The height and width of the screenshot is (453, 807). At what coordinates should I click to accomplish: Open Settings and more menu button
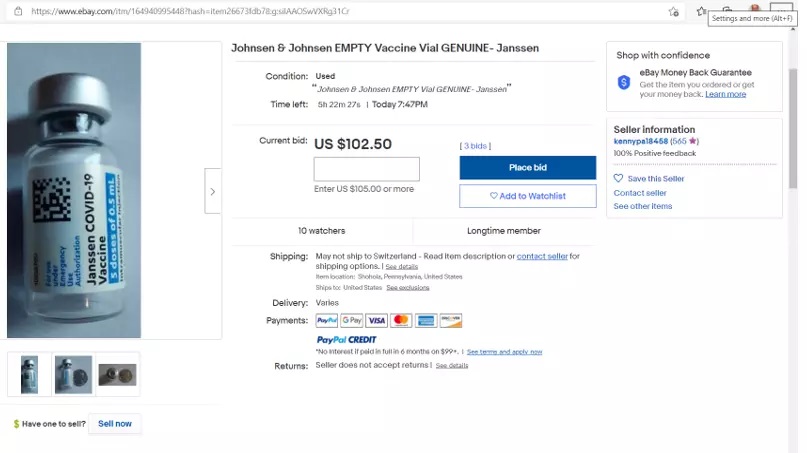781,8
